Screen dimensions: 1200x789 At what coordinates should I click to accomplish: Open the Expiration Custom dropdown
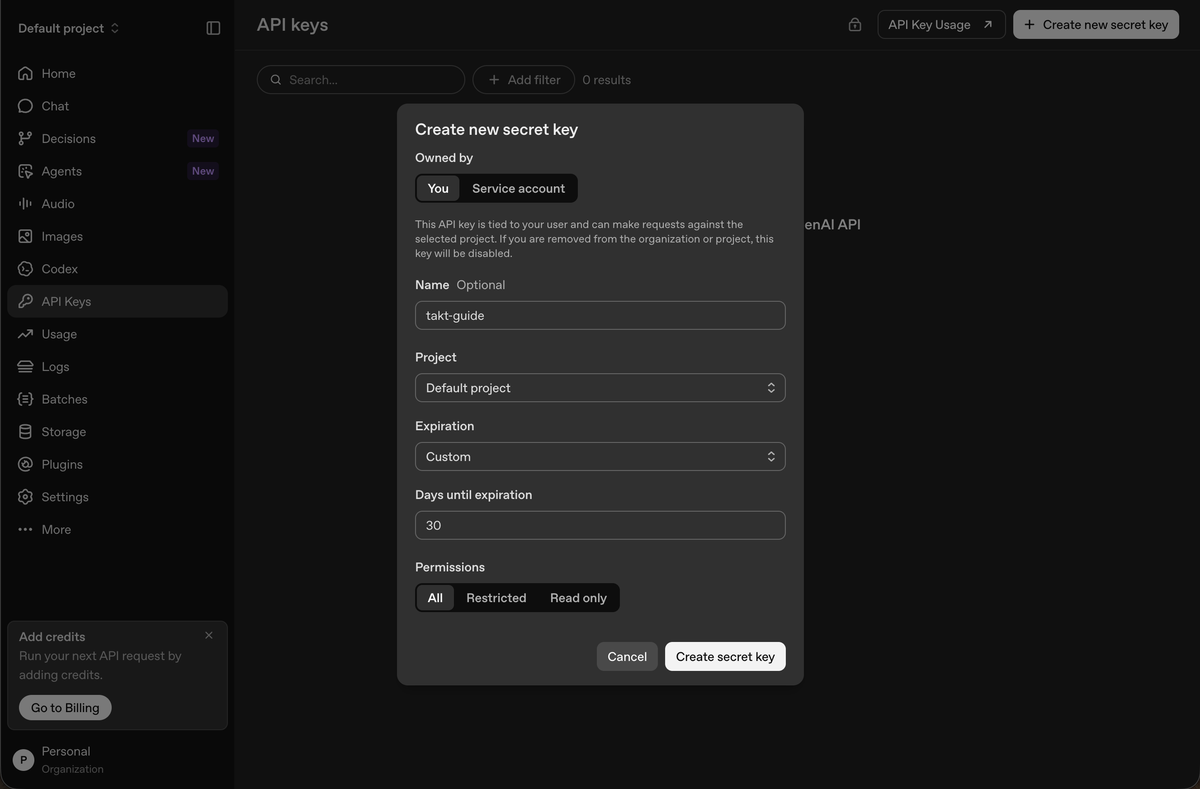600,457
